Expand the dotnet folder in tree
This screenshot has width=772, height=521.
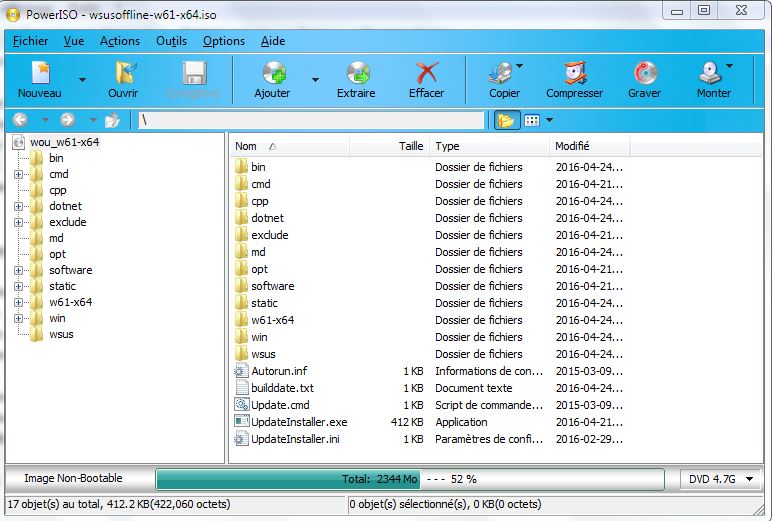click(18, 206)
